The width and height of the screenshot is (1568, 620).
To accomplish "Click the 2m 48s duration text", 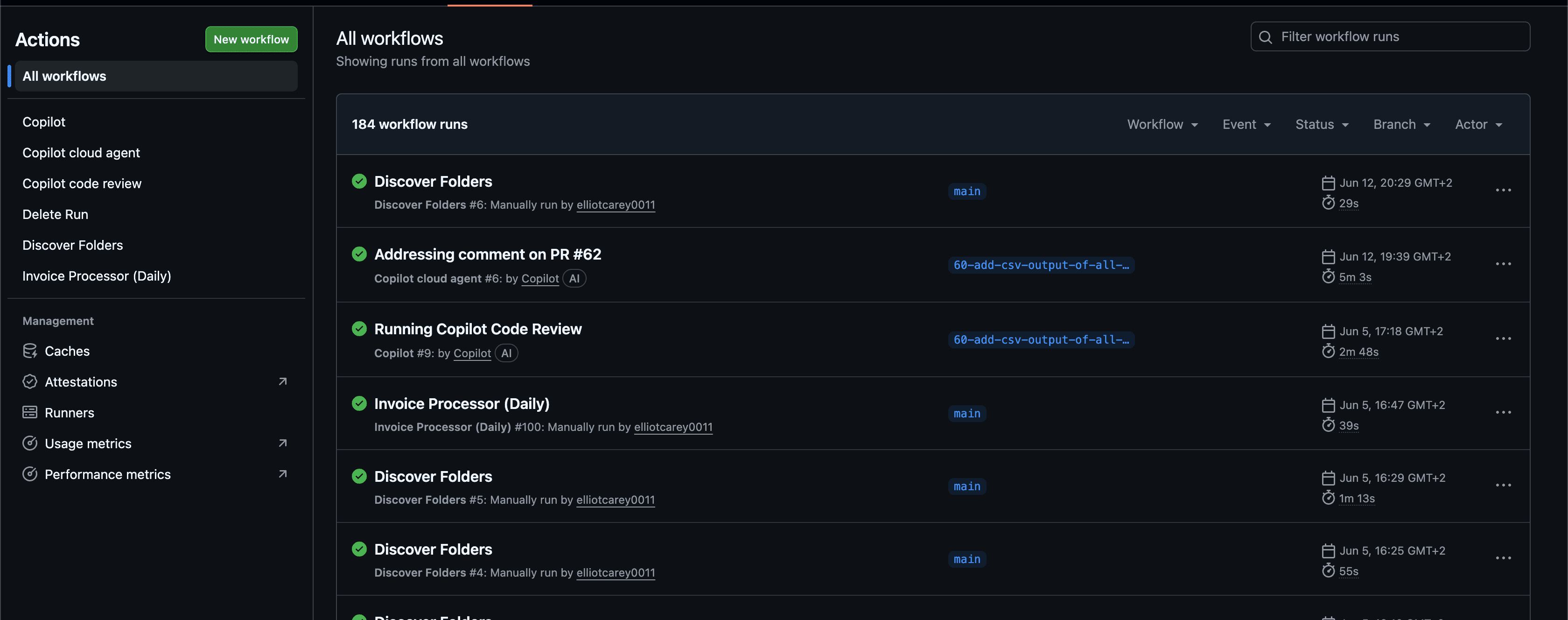I will pos(1358,352).
